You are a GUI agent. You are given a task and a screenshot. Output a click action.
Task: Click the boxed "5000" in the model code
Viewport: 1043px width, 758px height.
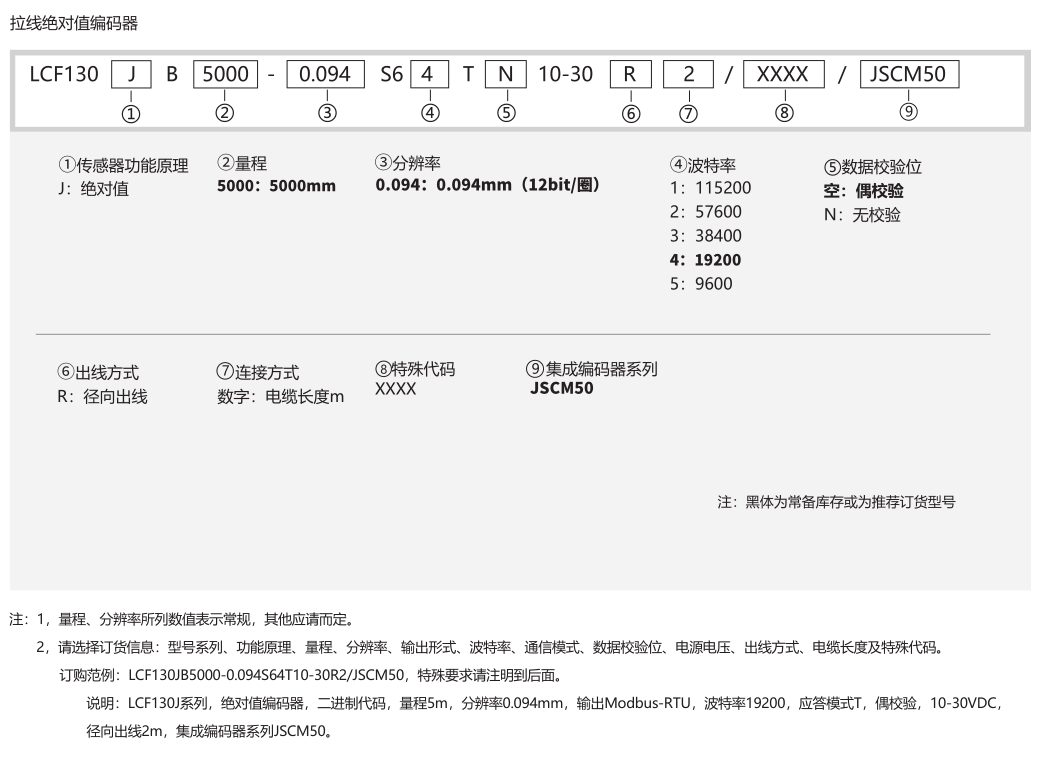(x=225, y=74)
